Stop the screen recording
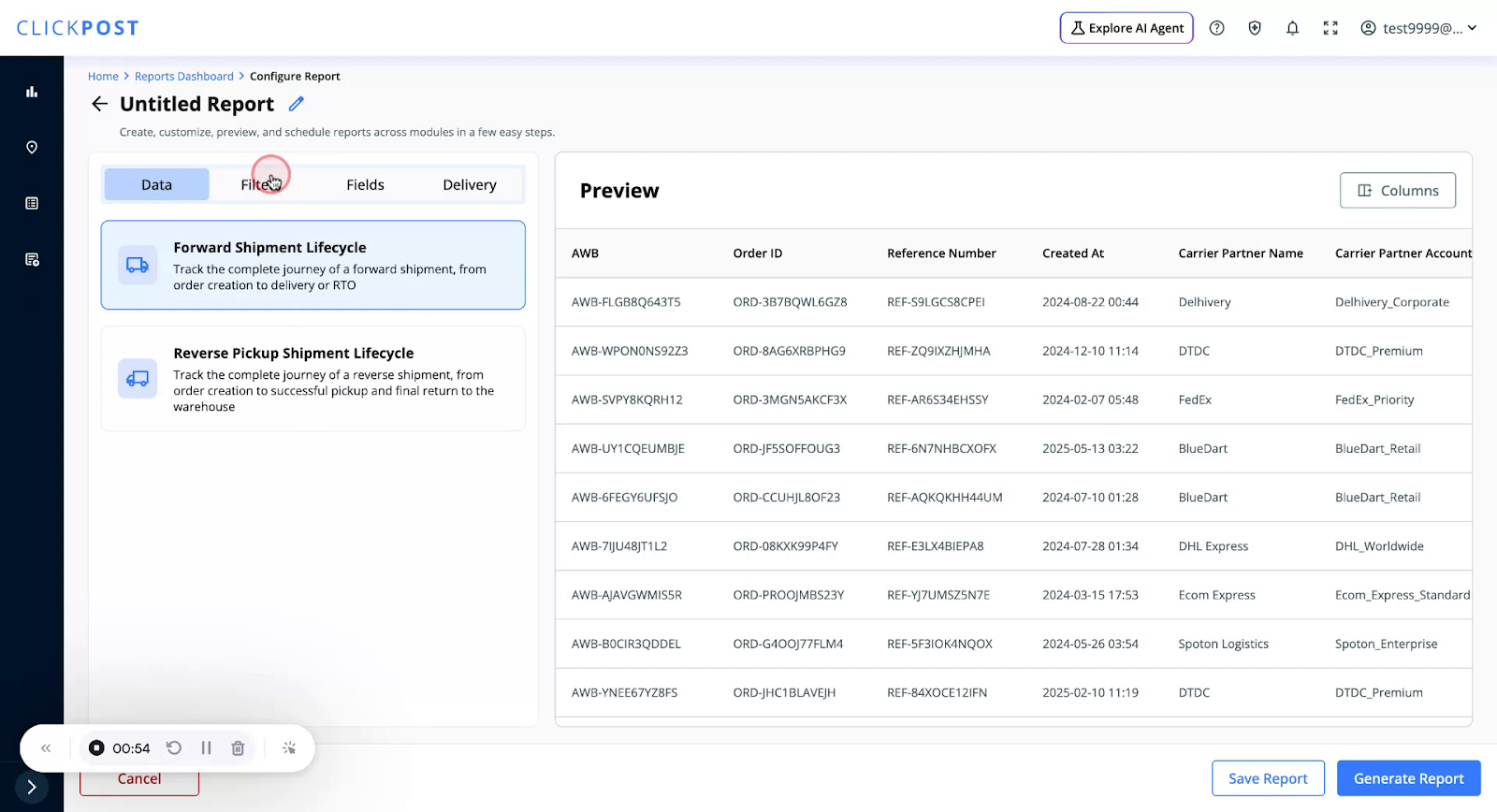1497x812 pixels. point(96,748)
